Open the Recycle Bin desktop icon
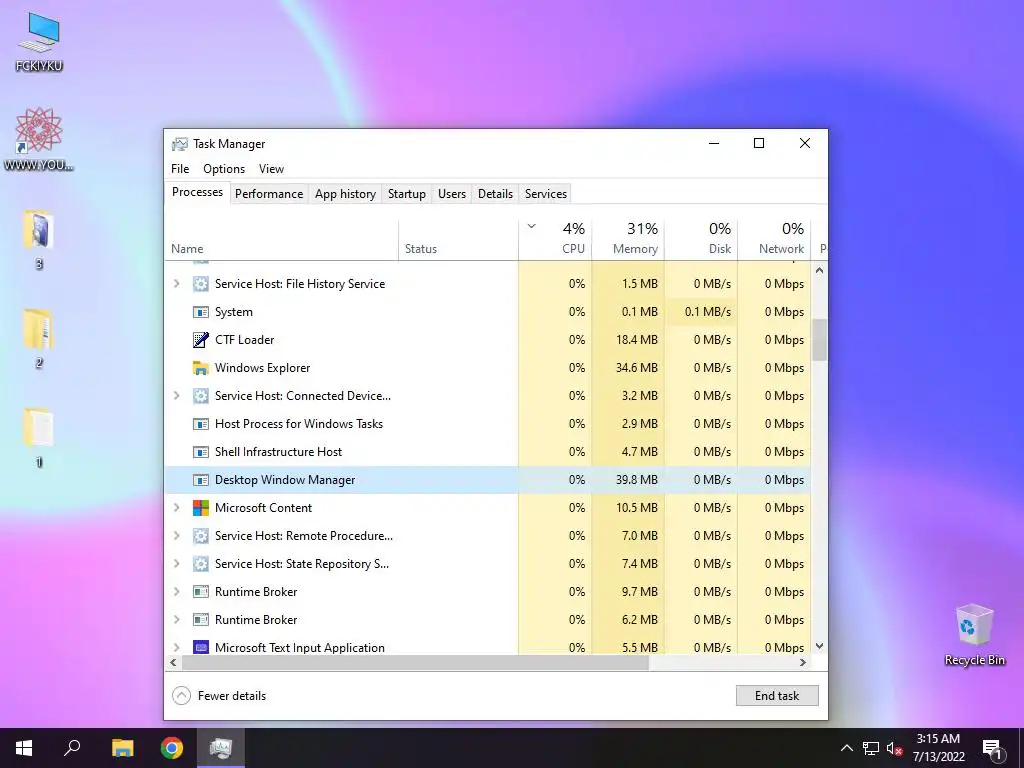The height and width of the screenshot is (768, 1024). pyautogui.click(x=974, y=635)
